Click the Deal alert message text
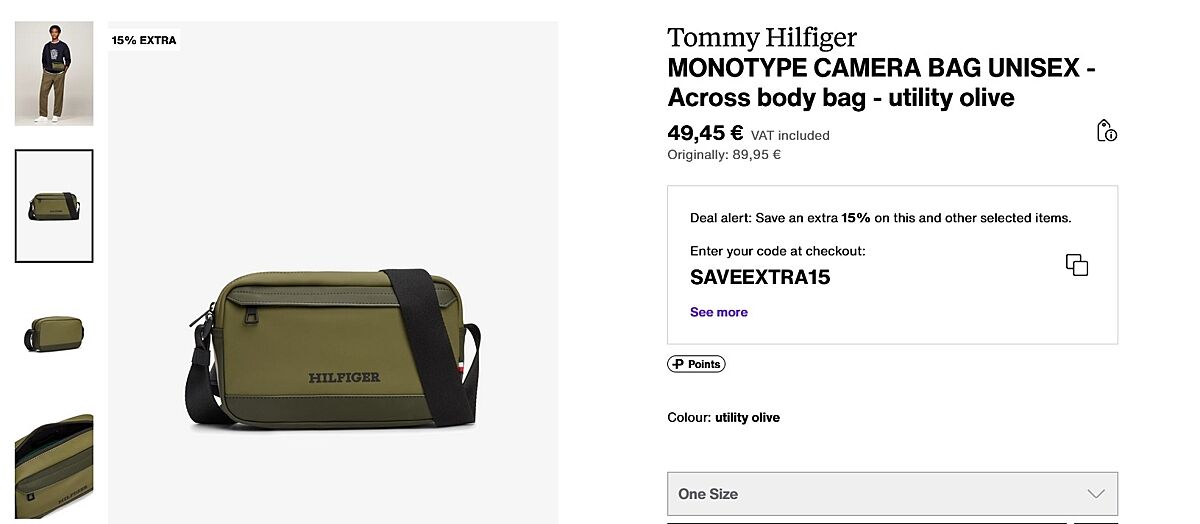 coord(880,218)
